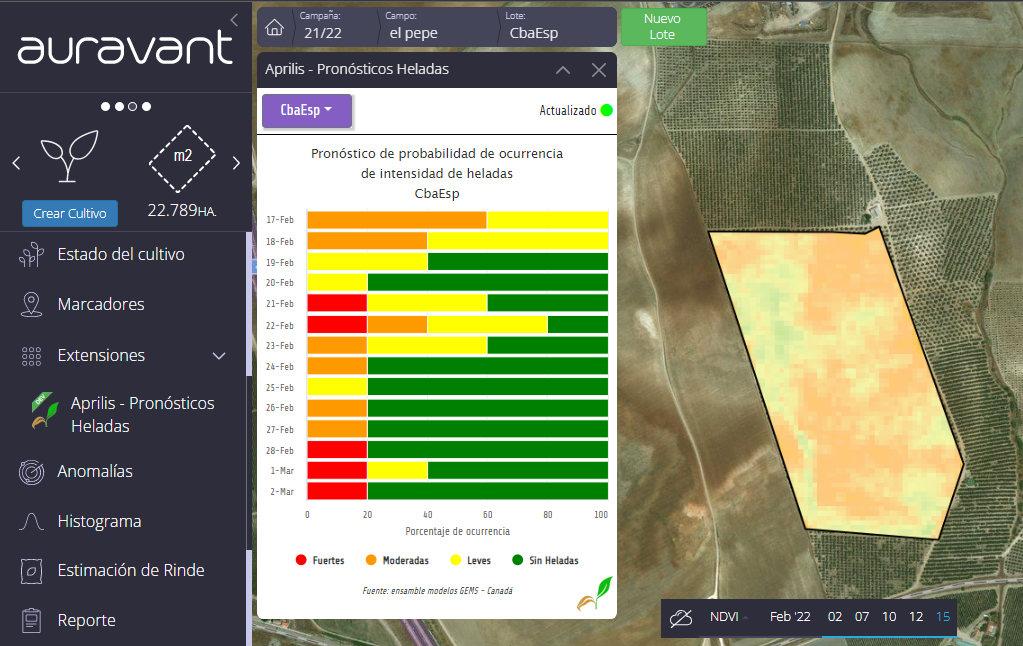This screenshot has width=1023, height=646.
Task: Open the Feb '22 month selector
Action: point(790,617)
